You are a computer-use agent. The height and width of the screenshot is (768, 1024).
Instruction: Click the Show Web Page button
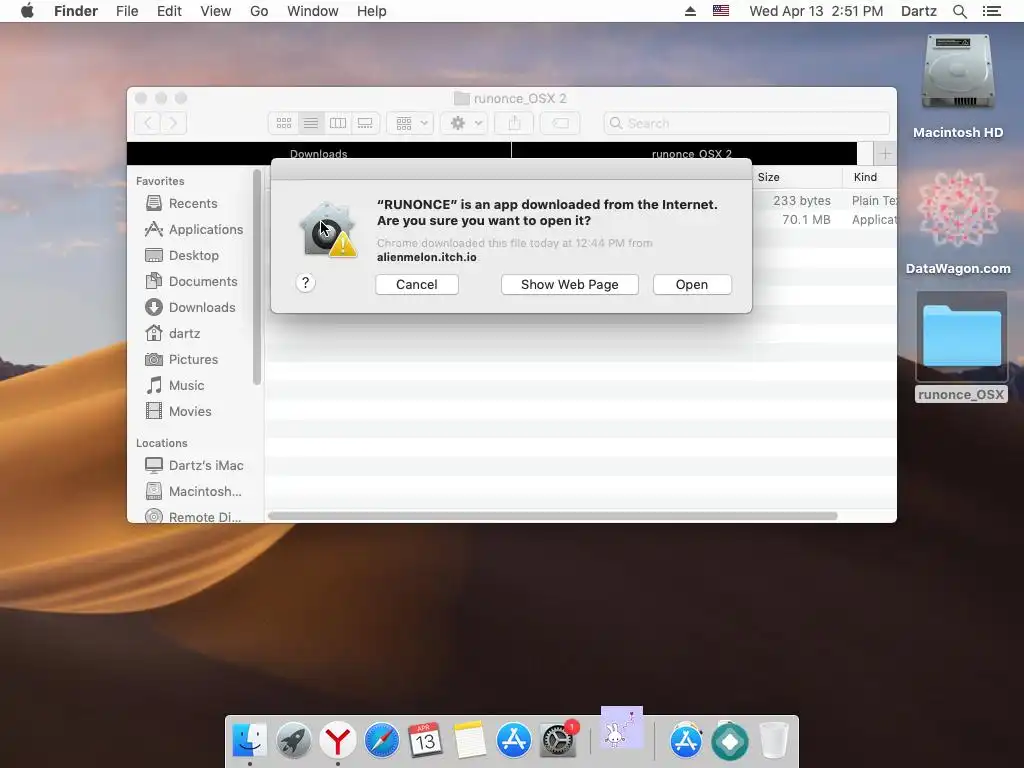point(569,284)
